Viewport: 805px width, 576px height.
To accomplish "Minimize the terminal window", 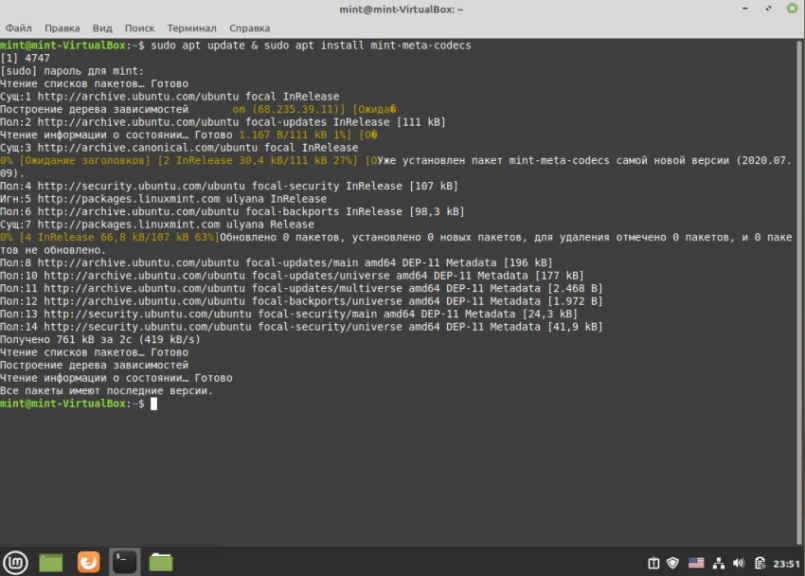I will click(x=745, y=8).
